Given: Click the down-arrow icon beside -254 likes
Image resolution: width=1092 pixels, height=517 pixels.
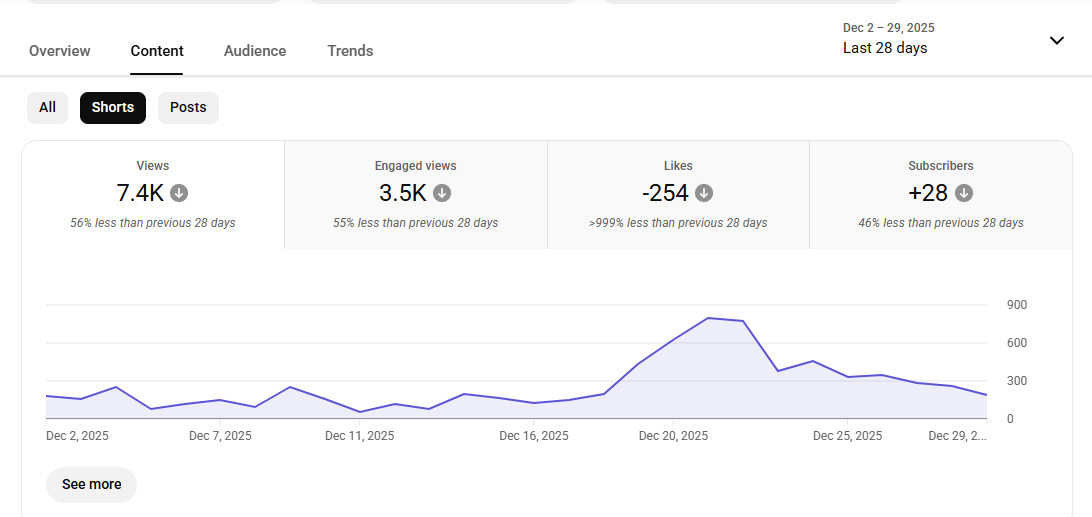Looking at the screenshot, I should [x=704, y=193].
